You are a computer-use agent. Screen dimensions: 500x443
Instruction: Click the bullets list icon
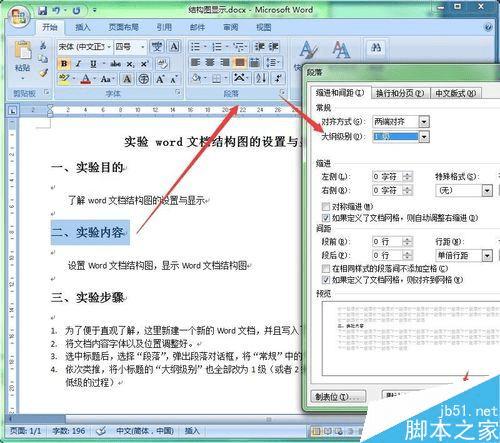(x=195, y=47)
